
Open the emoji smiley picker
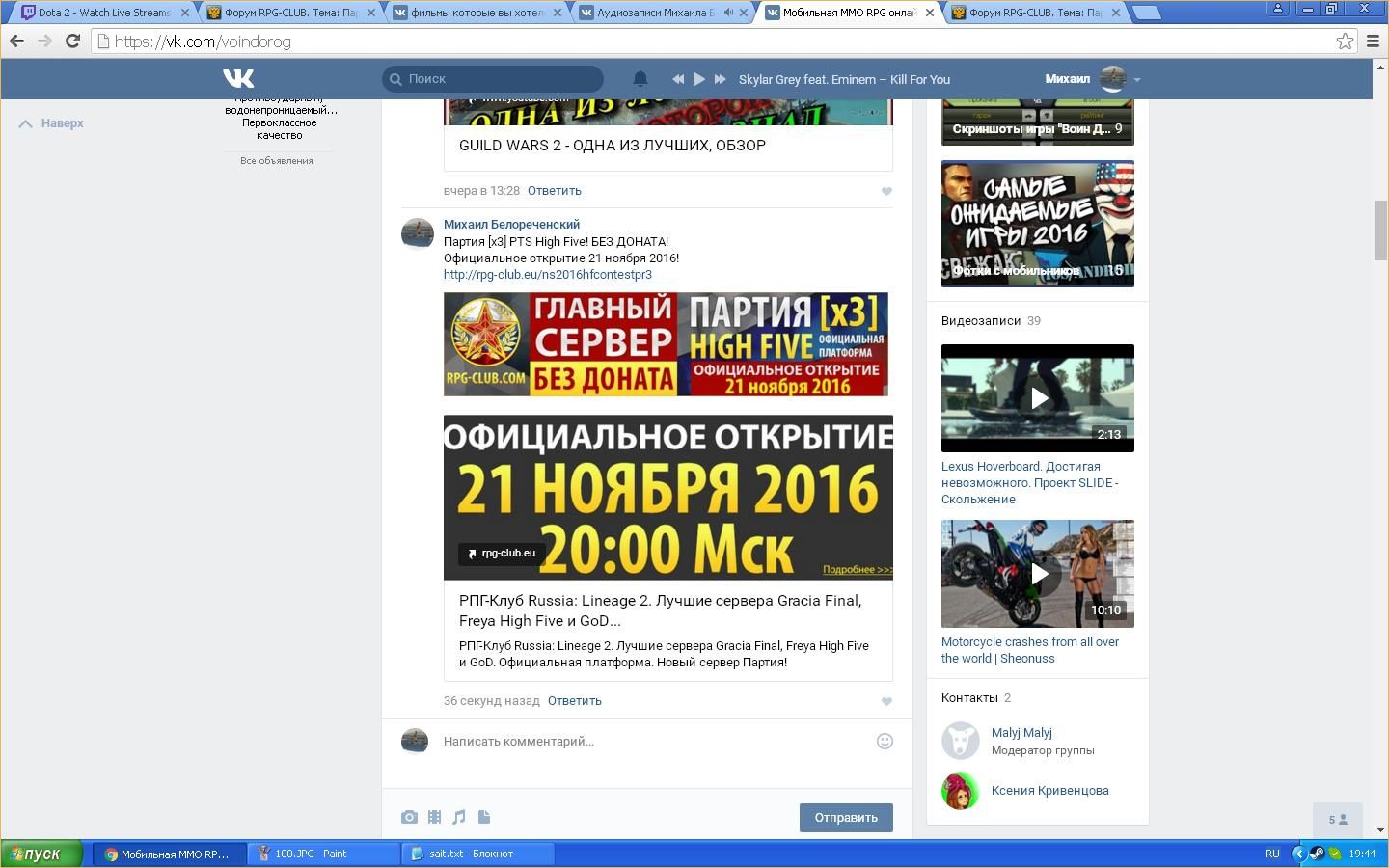point(885,742)
